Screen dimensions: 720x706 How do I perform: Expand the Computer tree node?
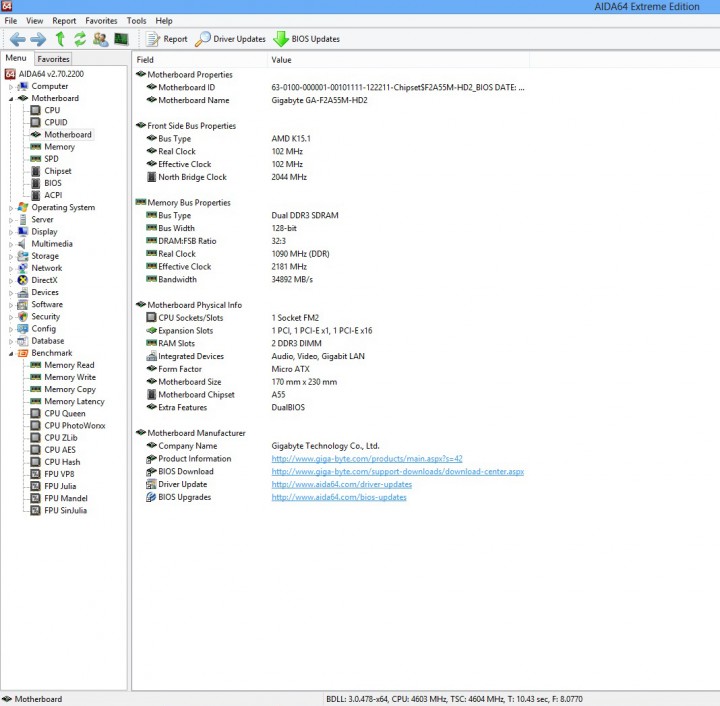click(x=11, y=86)
